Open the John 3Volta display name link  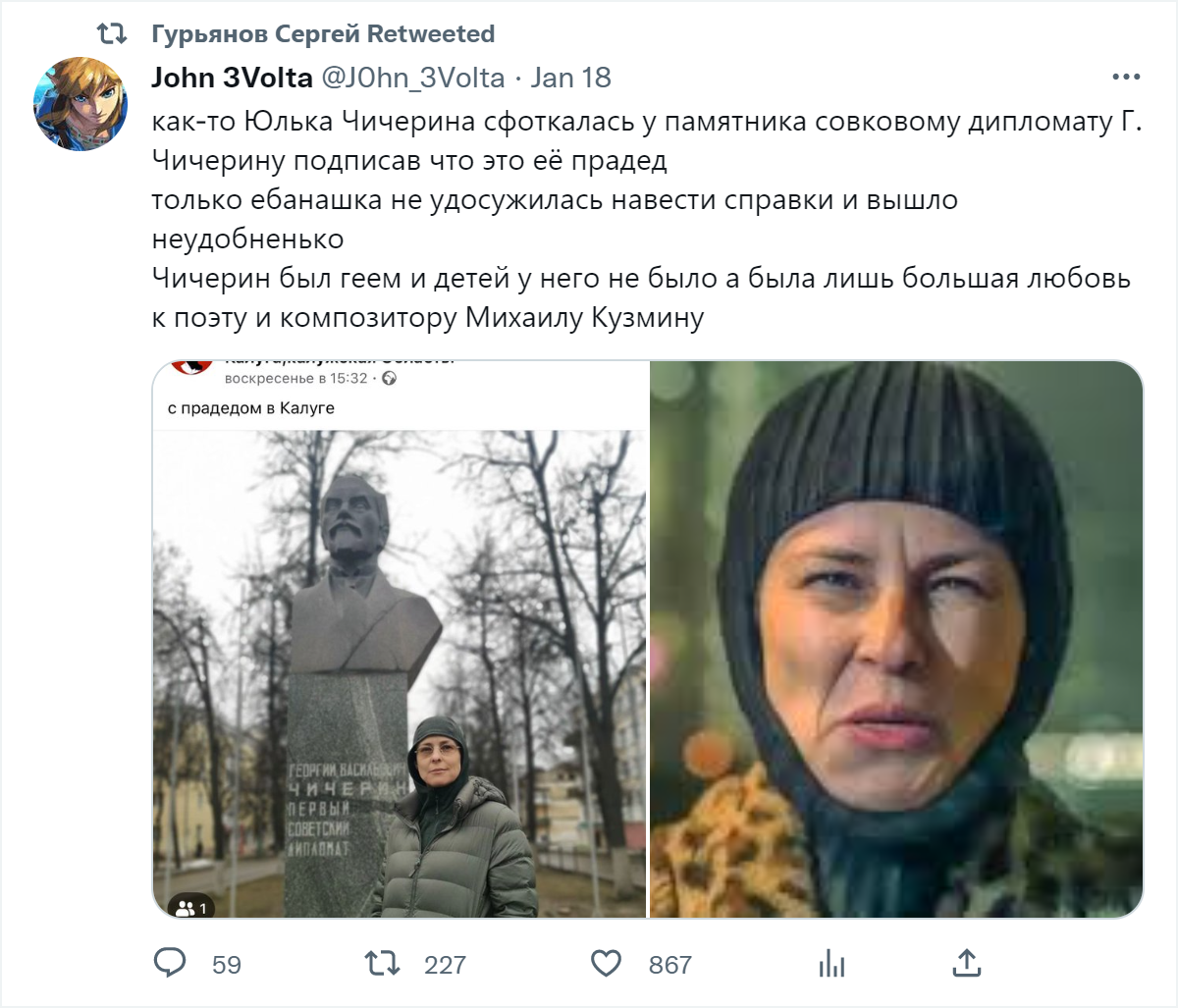tap(232, 78)
